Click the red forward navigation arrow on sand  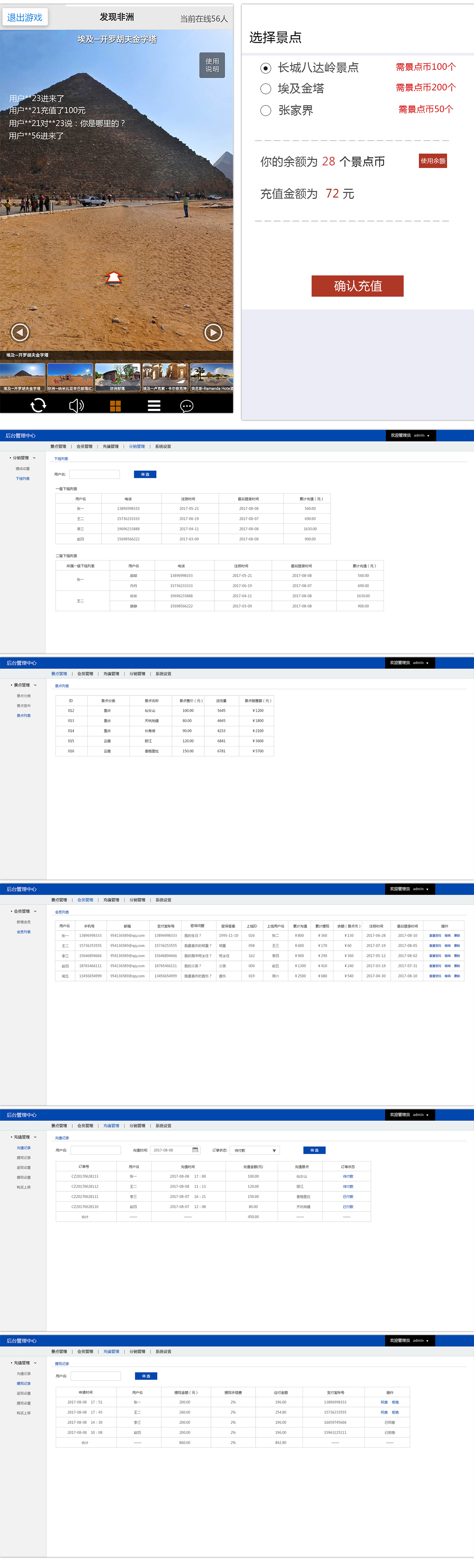pyautogui.click(x=114, y=278)
